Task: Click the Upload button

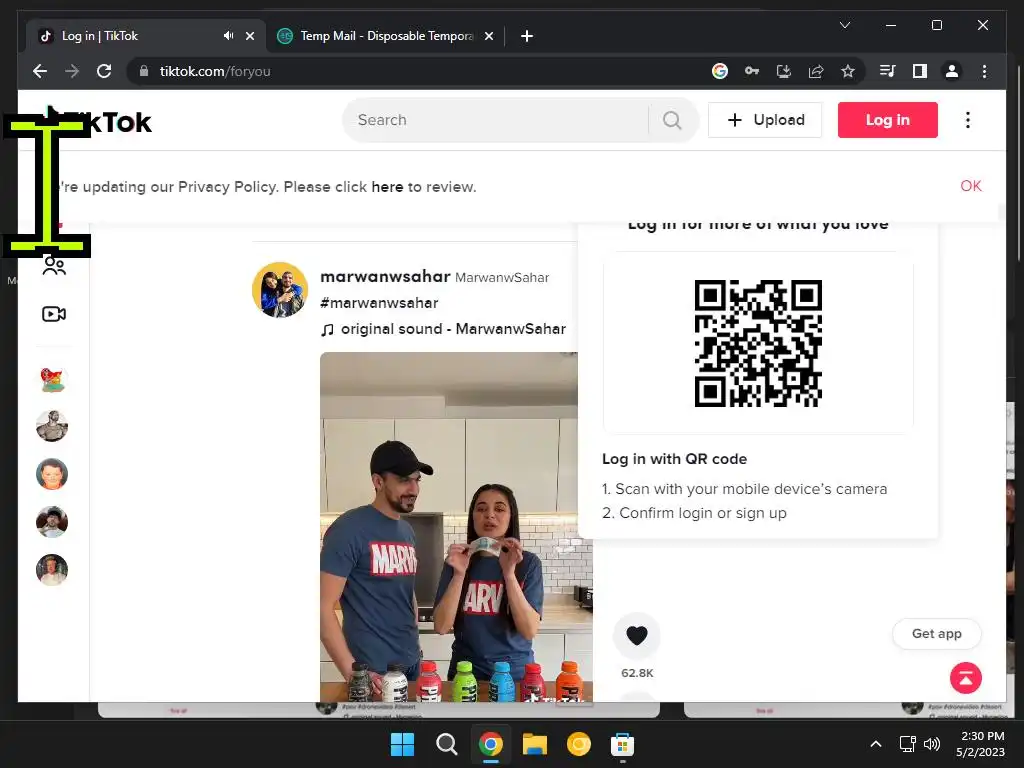Action: [765, 120]
